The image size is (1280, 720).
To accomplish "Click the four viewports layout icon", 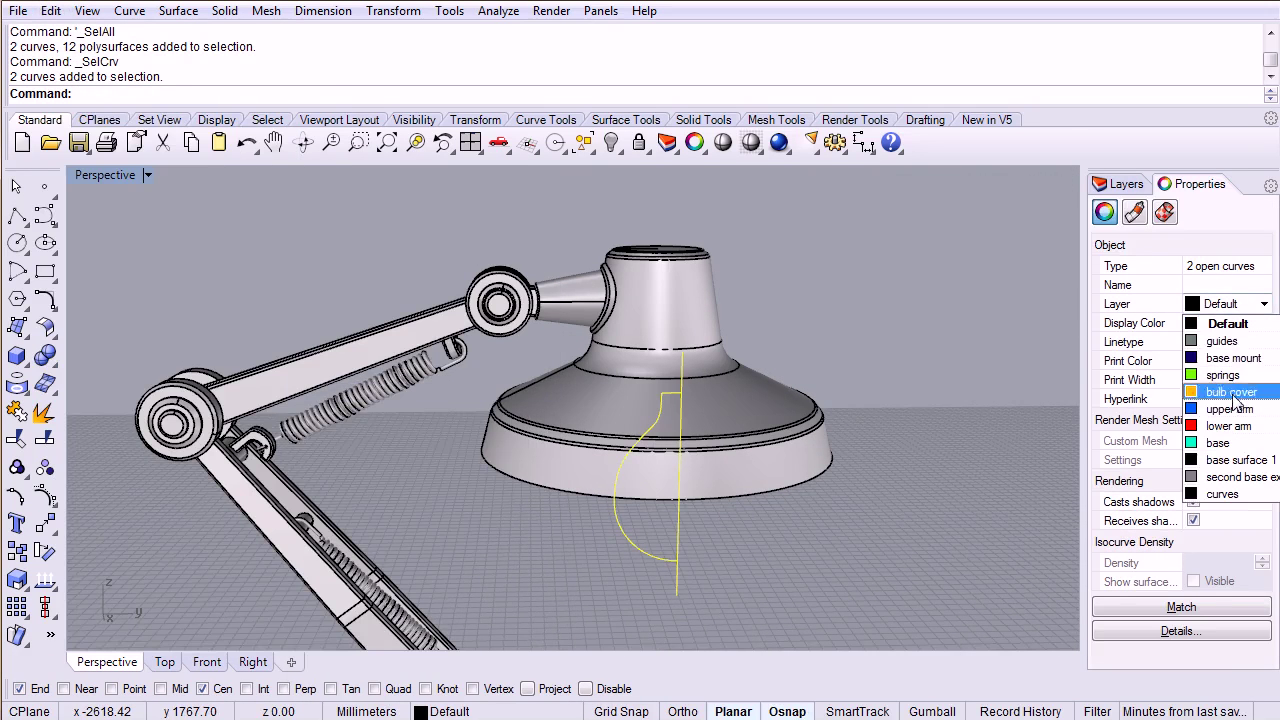I will [470, 143].
